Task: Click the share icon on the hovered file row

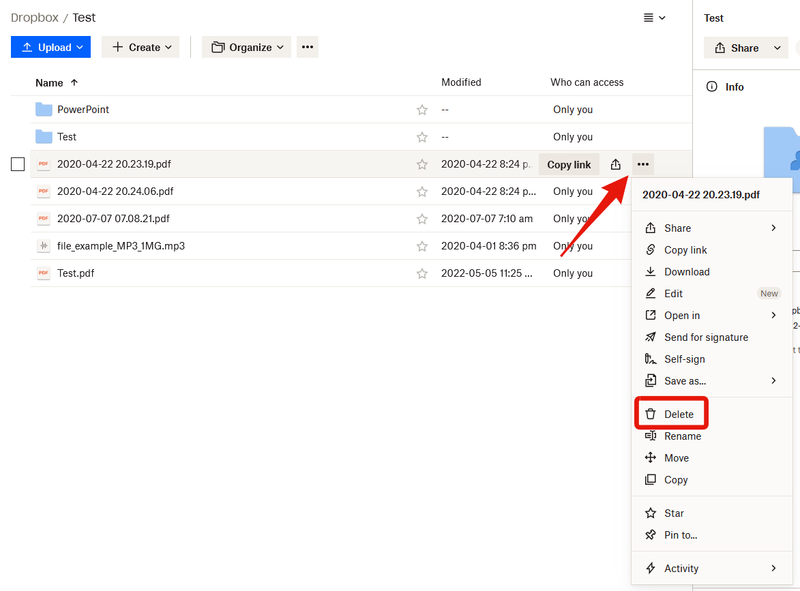Action: click(616, 165)
